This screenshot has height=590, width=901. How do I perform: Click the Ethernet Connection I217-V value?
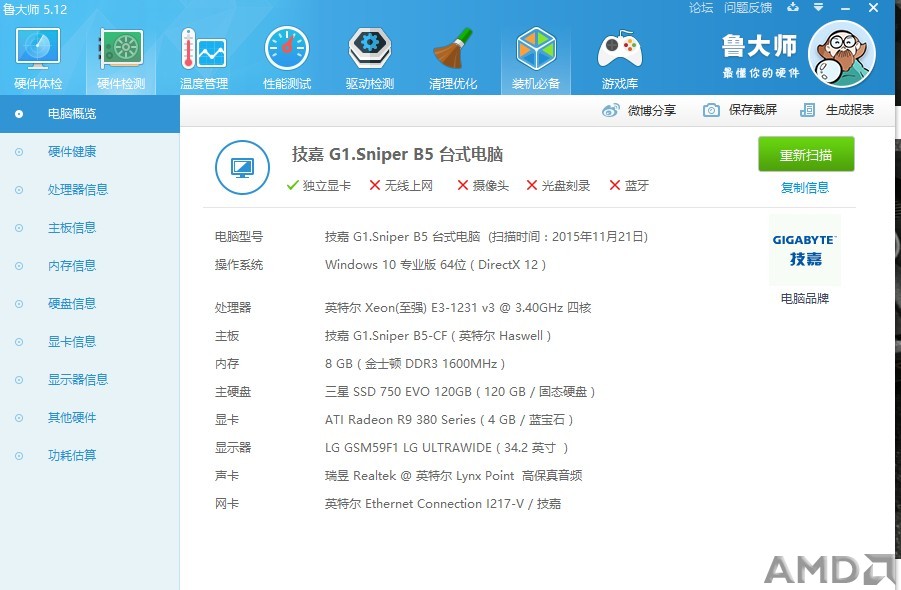click(x=442, y=504)
